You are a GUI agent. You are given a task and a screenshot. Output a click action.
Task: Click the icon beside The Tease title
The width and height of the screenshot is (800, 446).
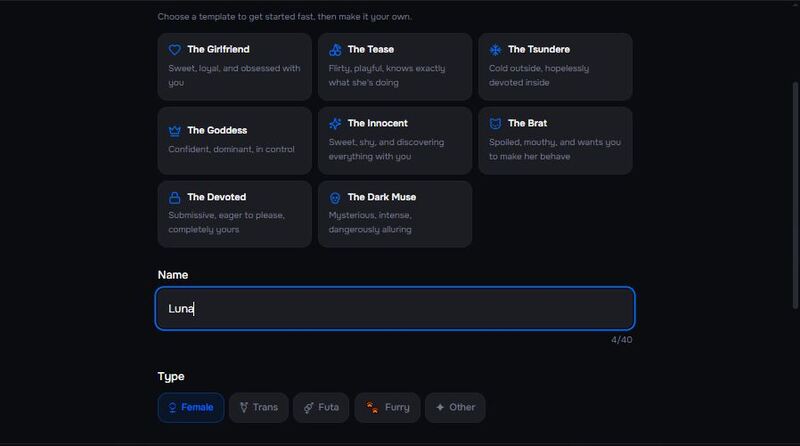click(x=335, y=49)
